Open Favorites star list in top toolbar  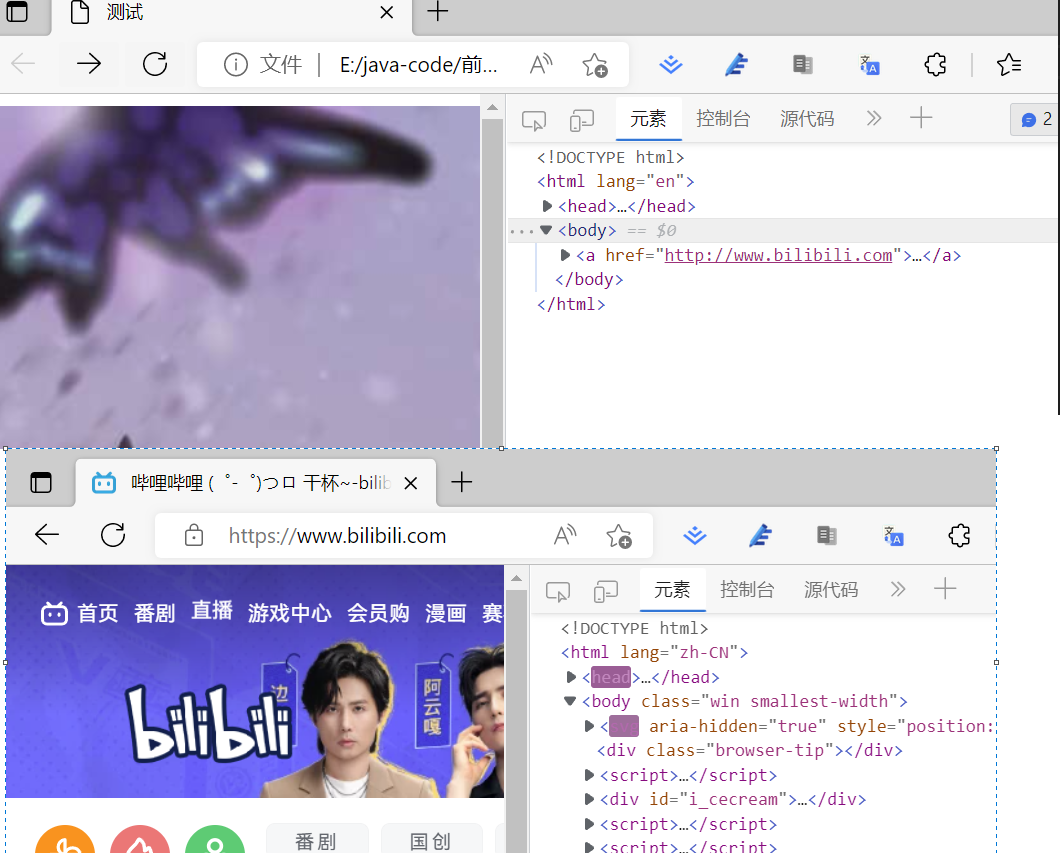[1009, 65]
